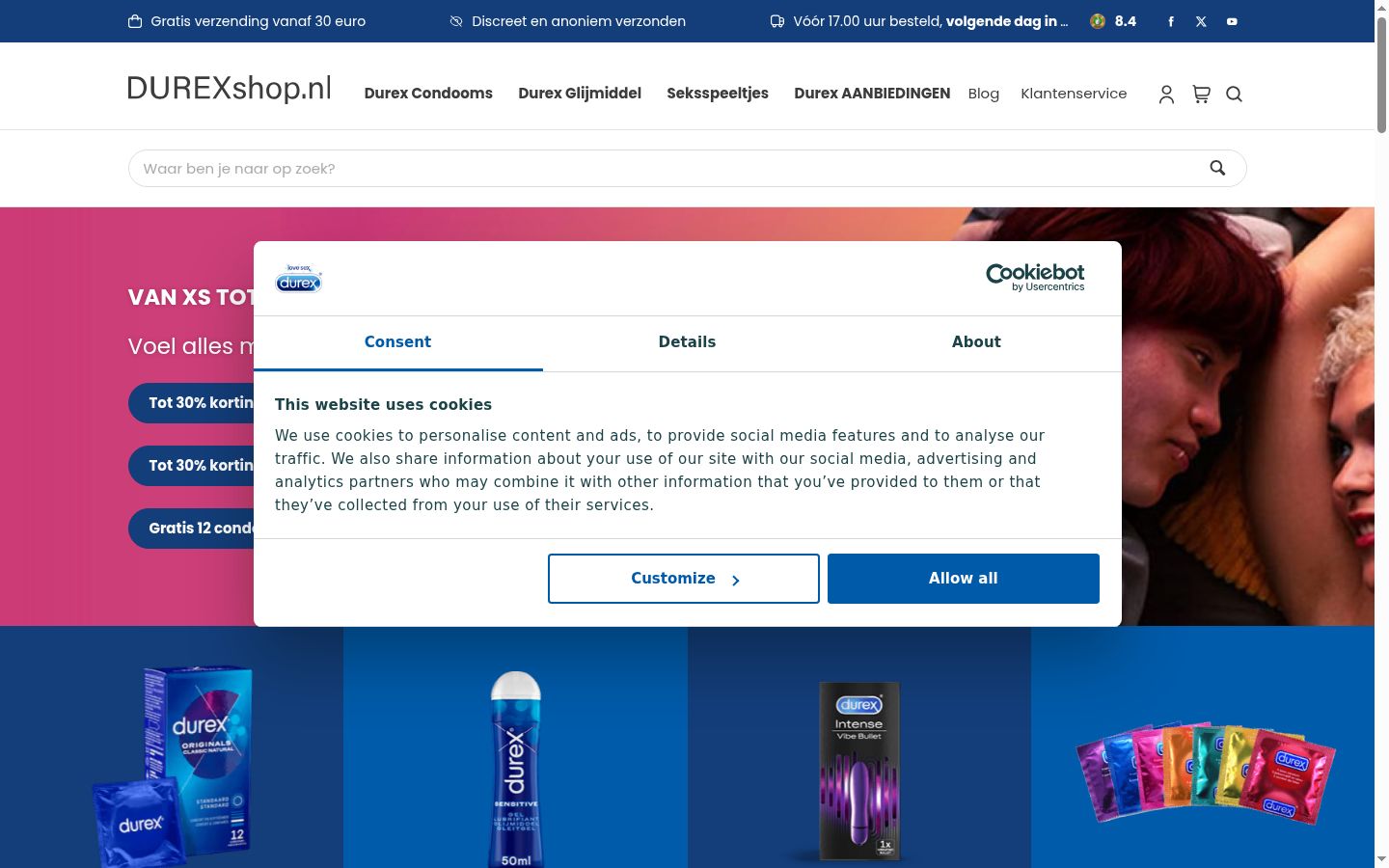Click the magnifier inside the search field
Image resolution: width=1389 pixels, height=868 pixels.
click(x=1217, y=168)
